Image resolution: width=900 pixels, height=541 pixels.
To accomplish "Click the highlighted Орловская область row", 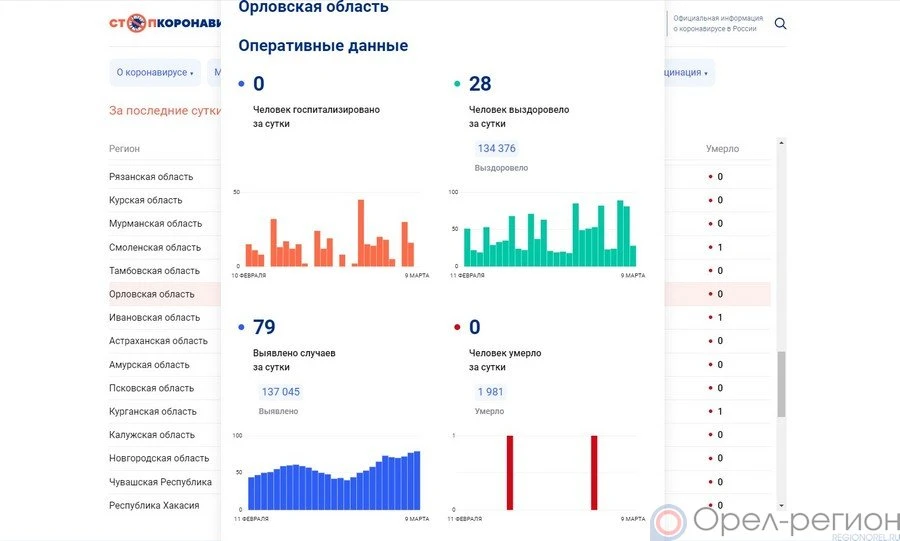I will (152, 294).
